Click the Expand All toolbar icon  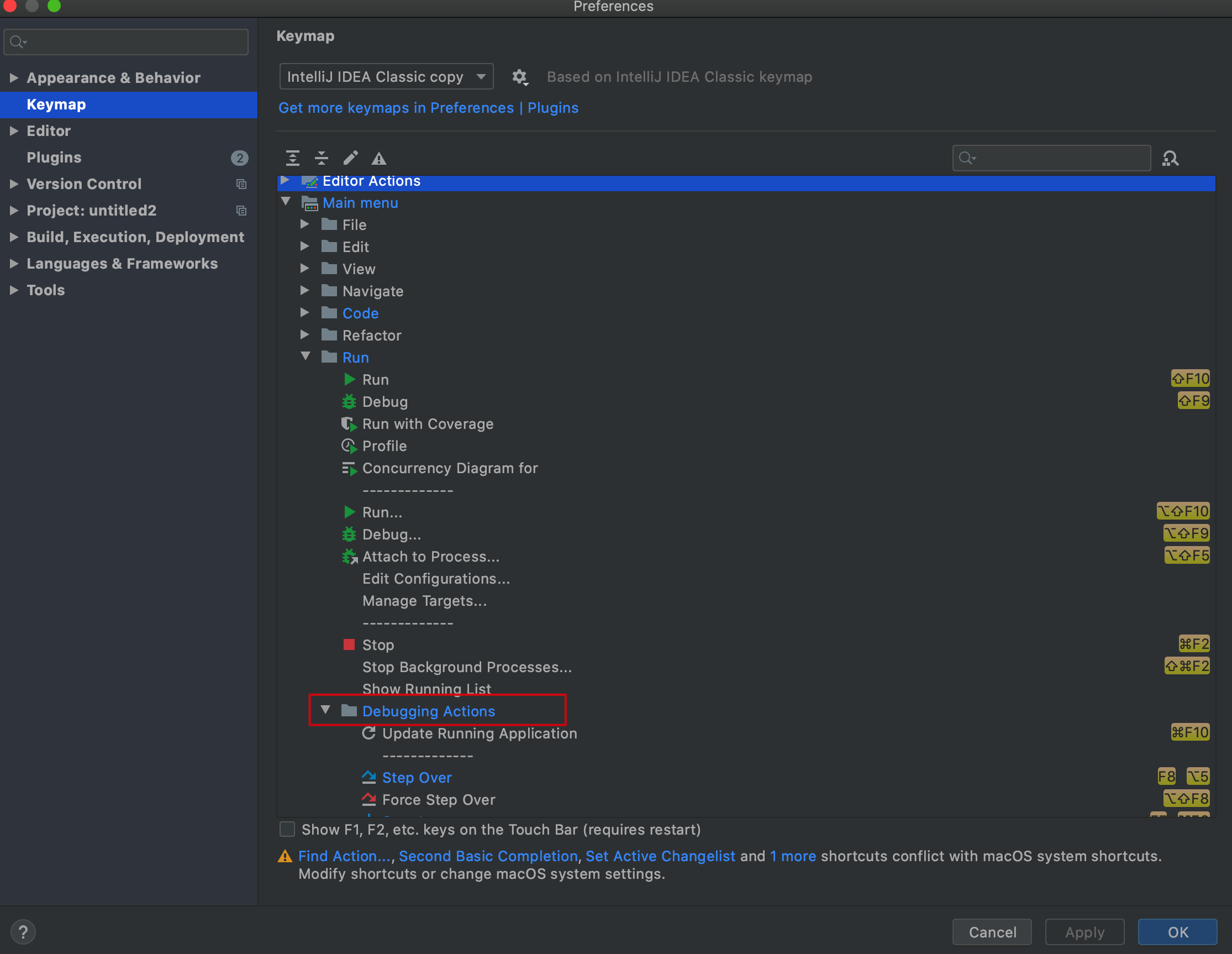point(292,158)
